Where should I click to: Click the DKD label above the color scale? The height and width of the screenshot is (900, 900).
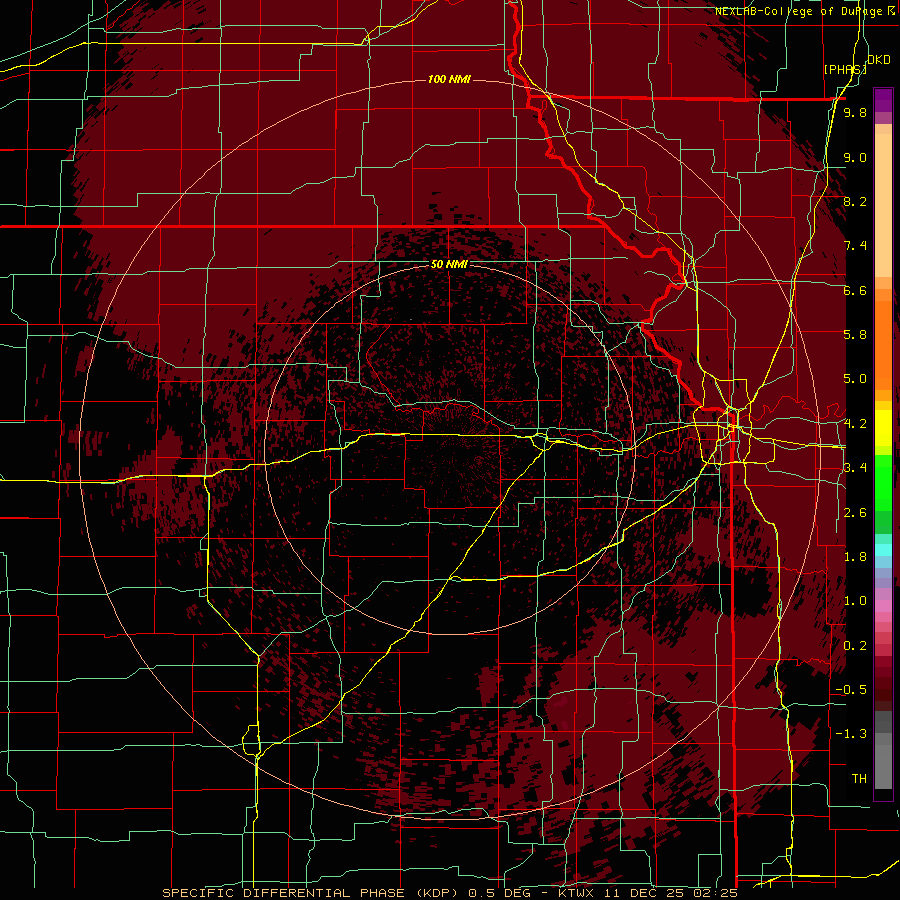(879, 60)
